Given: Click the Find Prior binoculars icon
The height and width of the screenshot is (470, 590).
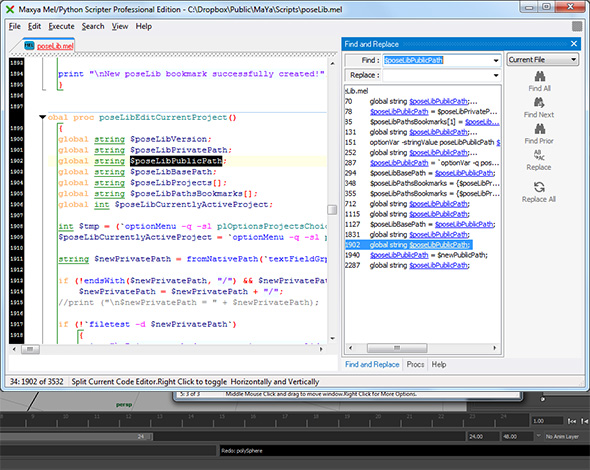Looking at the screenshot, I should click(540, 129).
